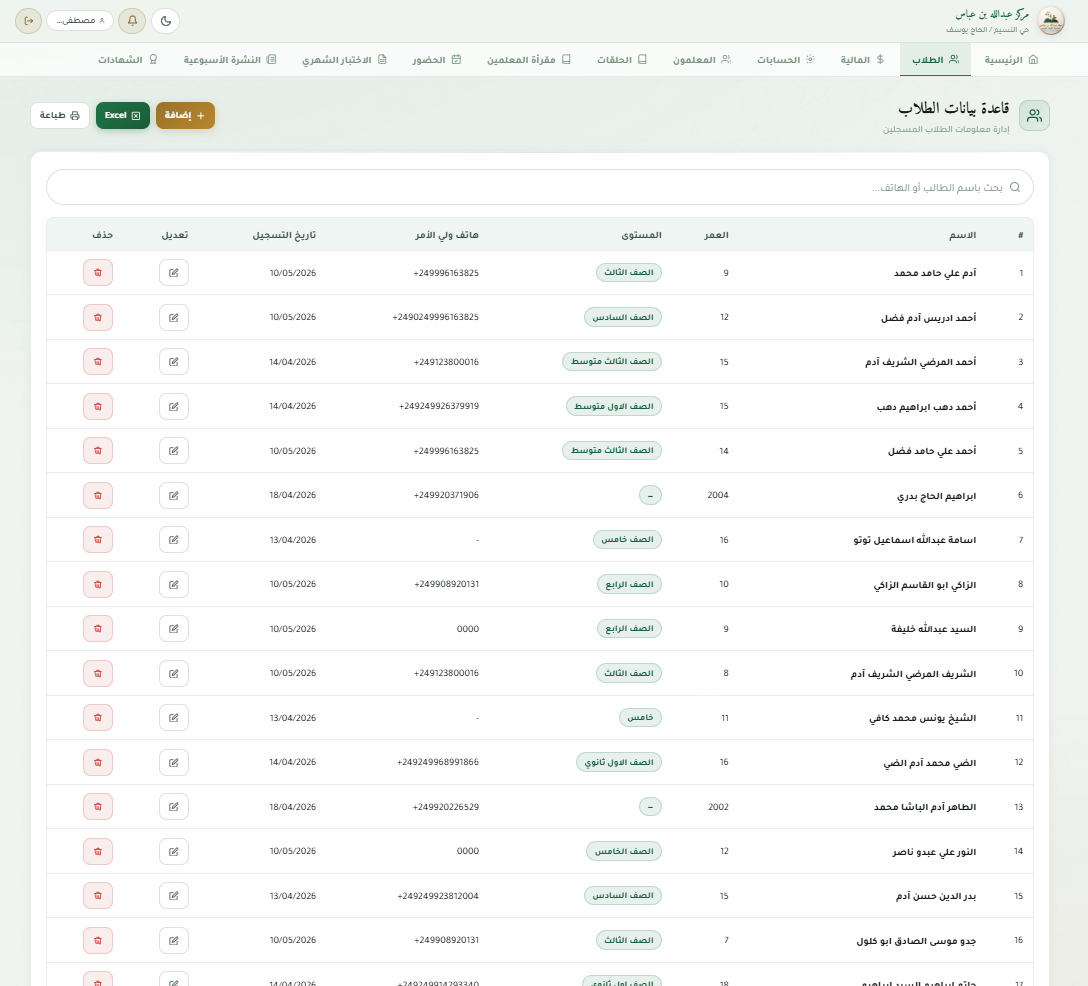Delete row آدم علي حامد محمد
The image size is (1088, 986).
tap(98, 273)
